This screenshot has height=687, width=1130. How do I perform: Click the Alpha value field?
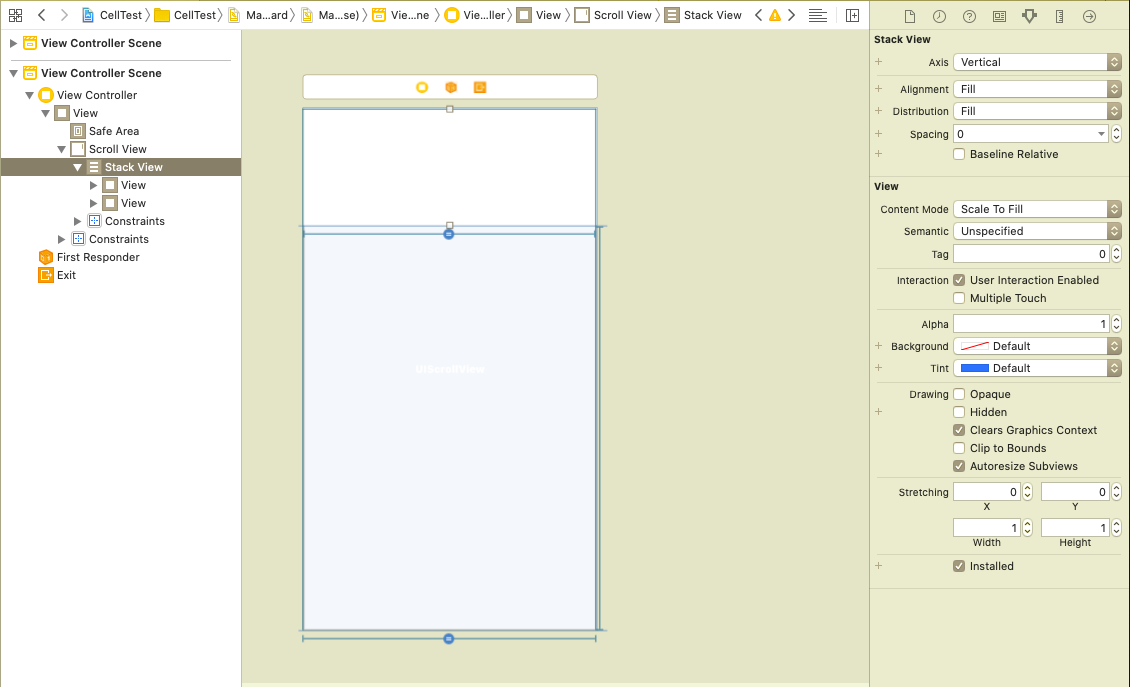point(1031,324)
